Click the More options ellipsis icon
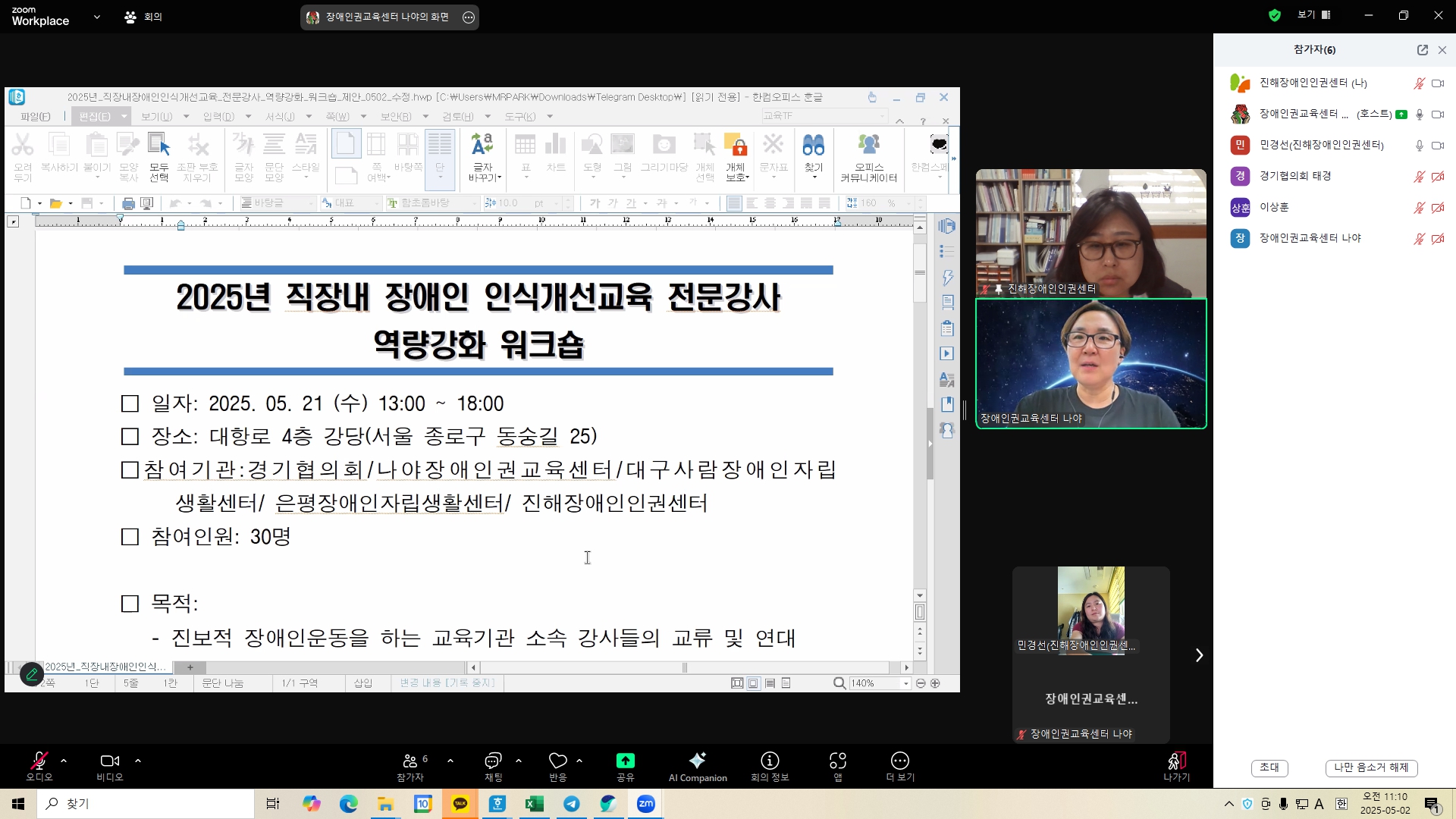The height and width of the screenshot is (819, 1456). [x=900, y=761]
